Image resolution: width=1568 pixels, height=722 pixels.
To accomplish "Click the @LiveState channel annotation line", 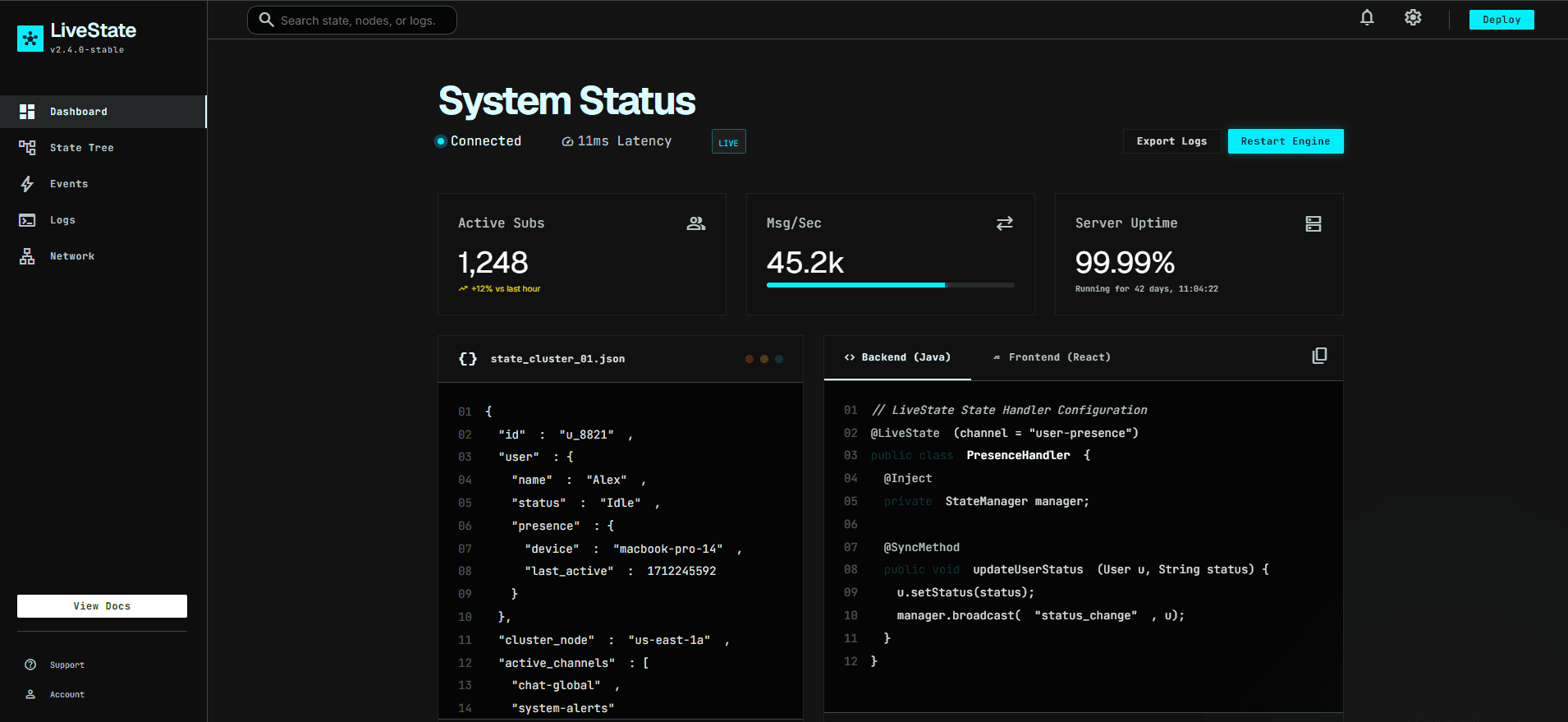I will tap(1005, 433).
